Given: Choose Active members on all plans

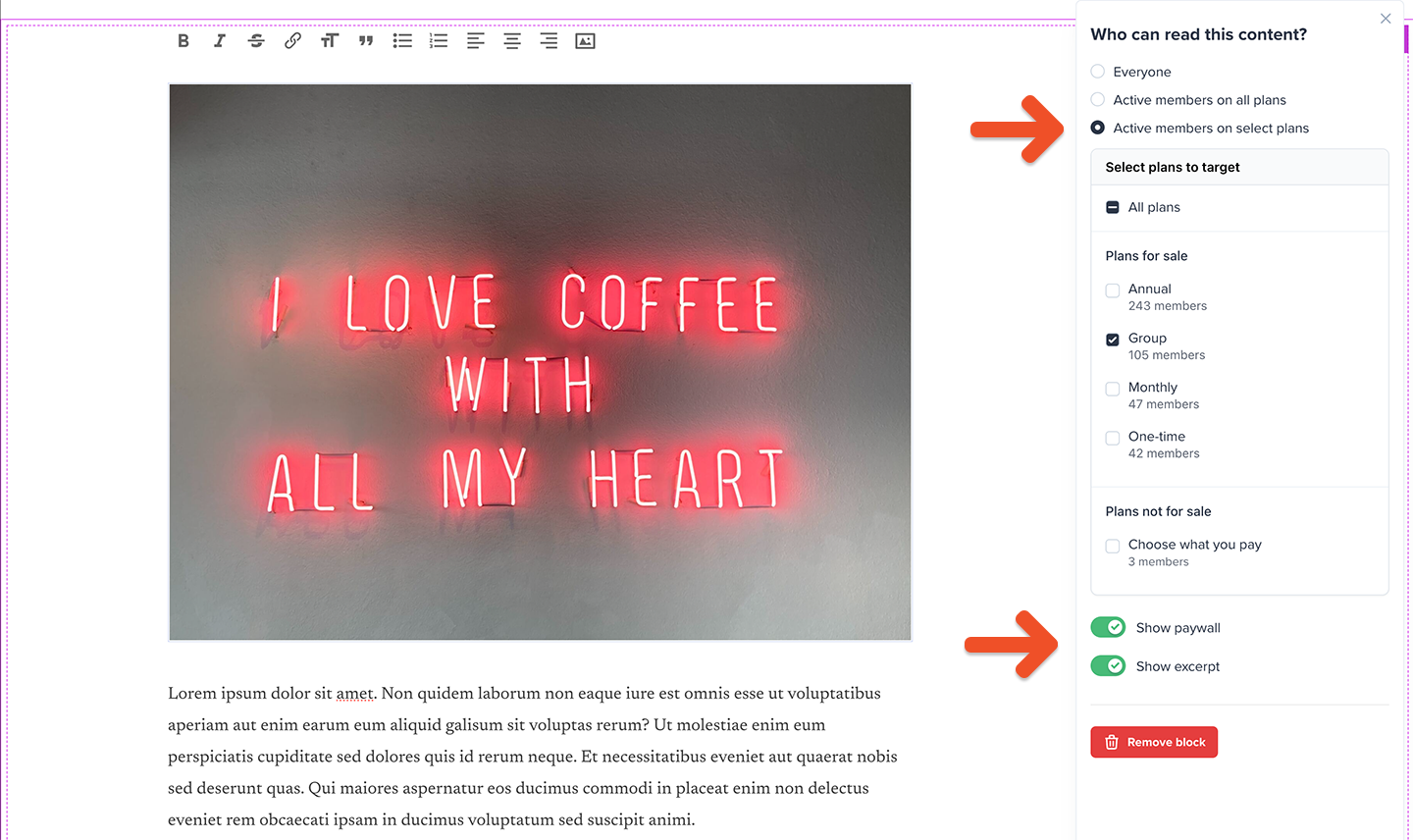Looking at the screenshot, I should tap(1098, 100).
